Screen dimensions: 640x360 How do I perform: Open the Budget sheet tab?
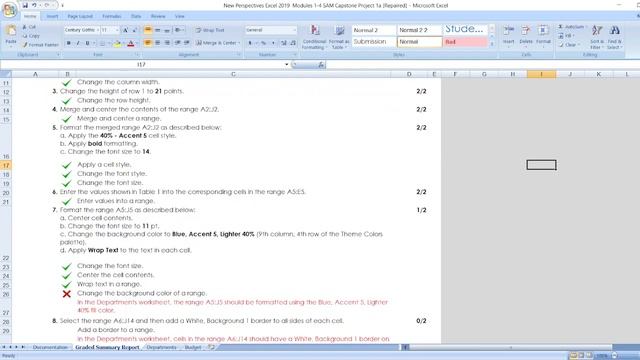[x=193, y=347]
